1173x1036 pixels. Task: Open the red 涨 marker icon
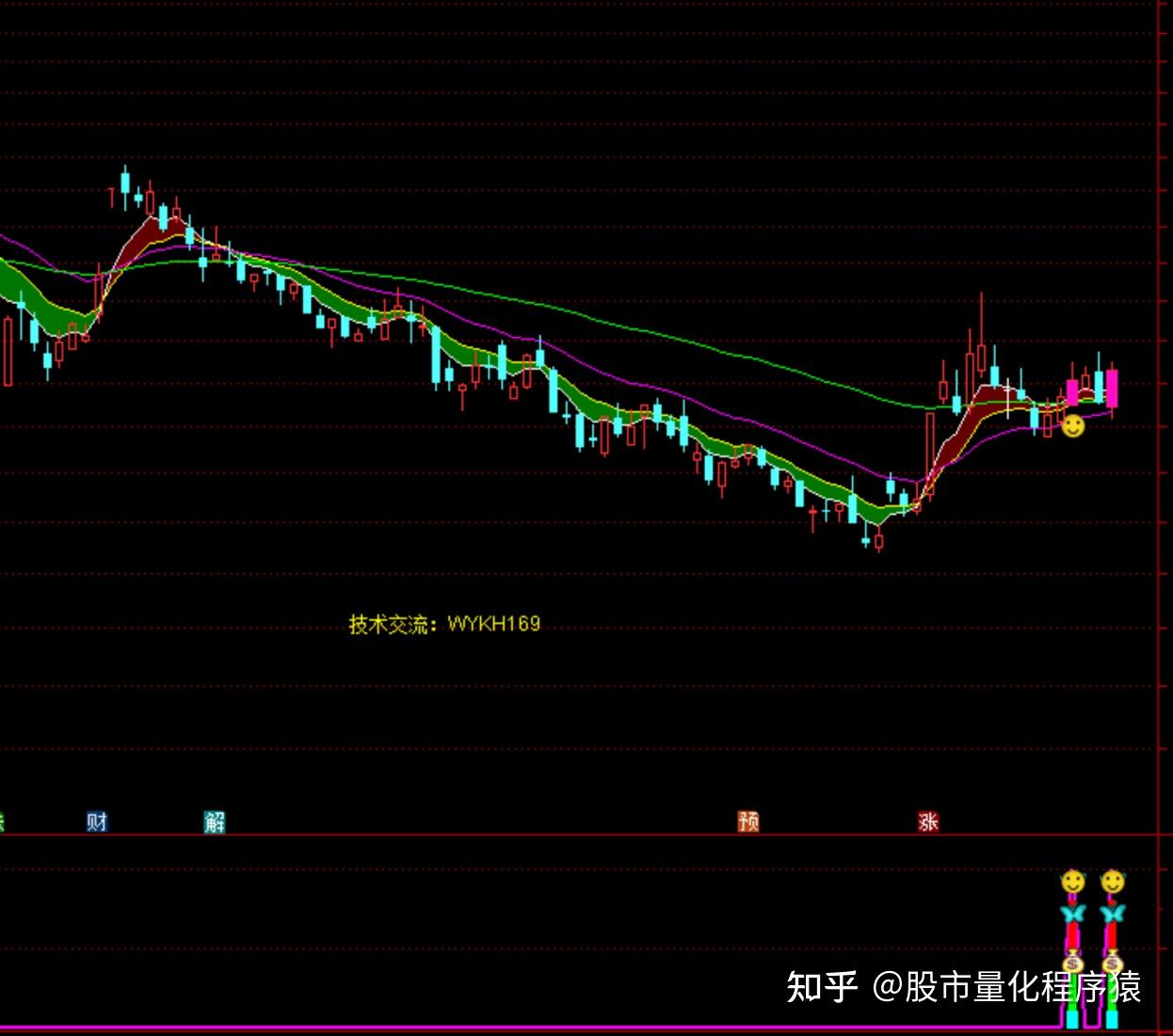[928, 821]
